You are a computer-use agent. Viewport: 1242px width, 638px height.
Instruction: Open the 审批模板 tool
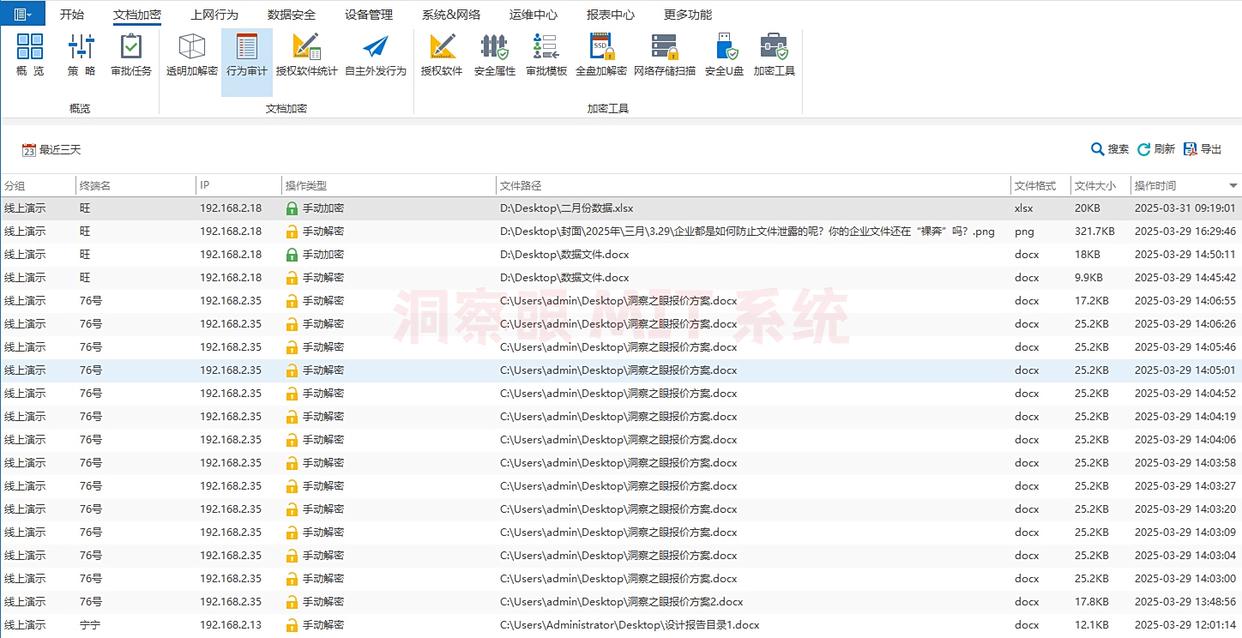(x=546, y=55)
